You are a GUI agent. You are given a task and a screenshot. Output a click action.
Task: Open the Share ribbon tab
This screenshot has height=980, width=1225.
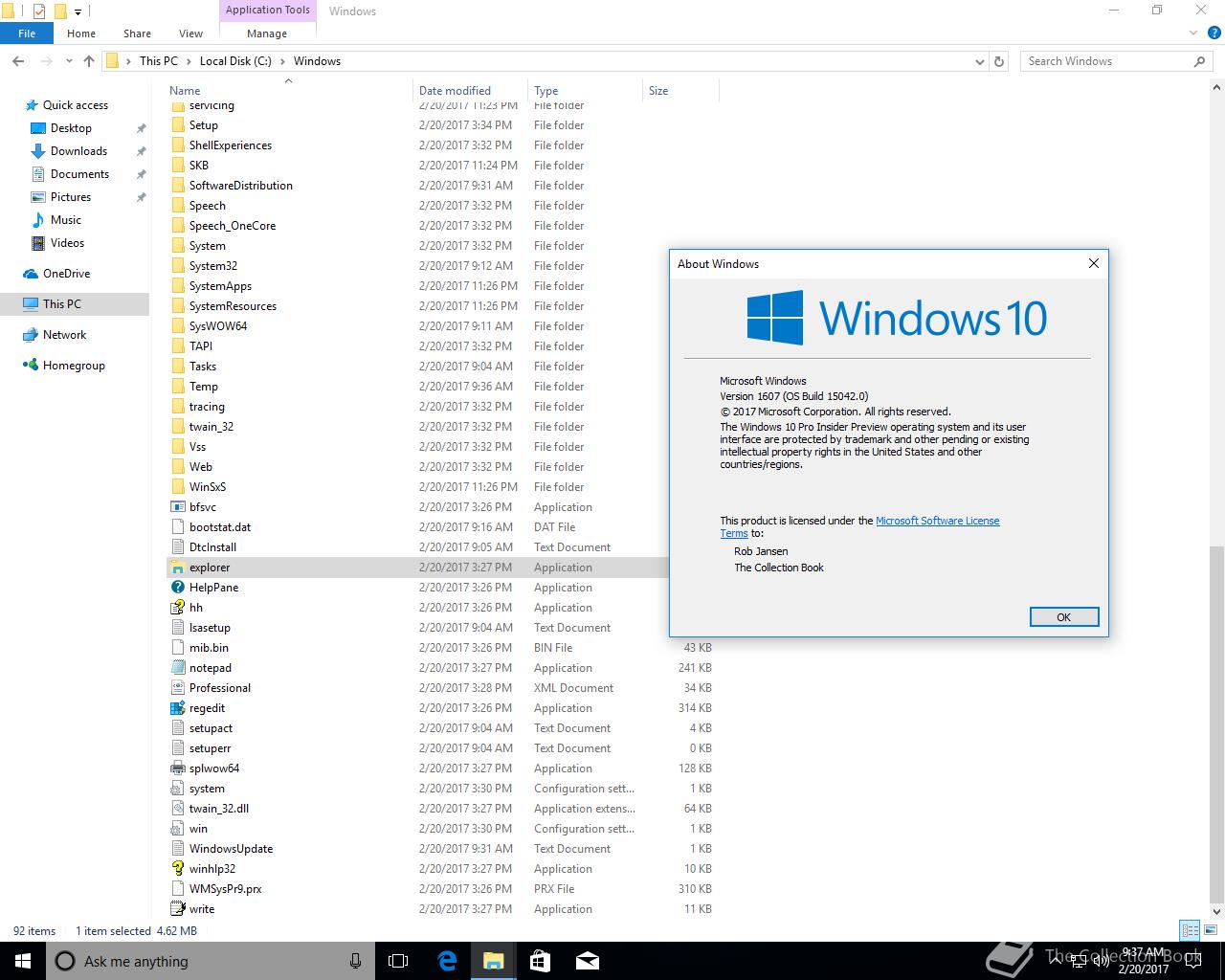[x=137, y=33]
